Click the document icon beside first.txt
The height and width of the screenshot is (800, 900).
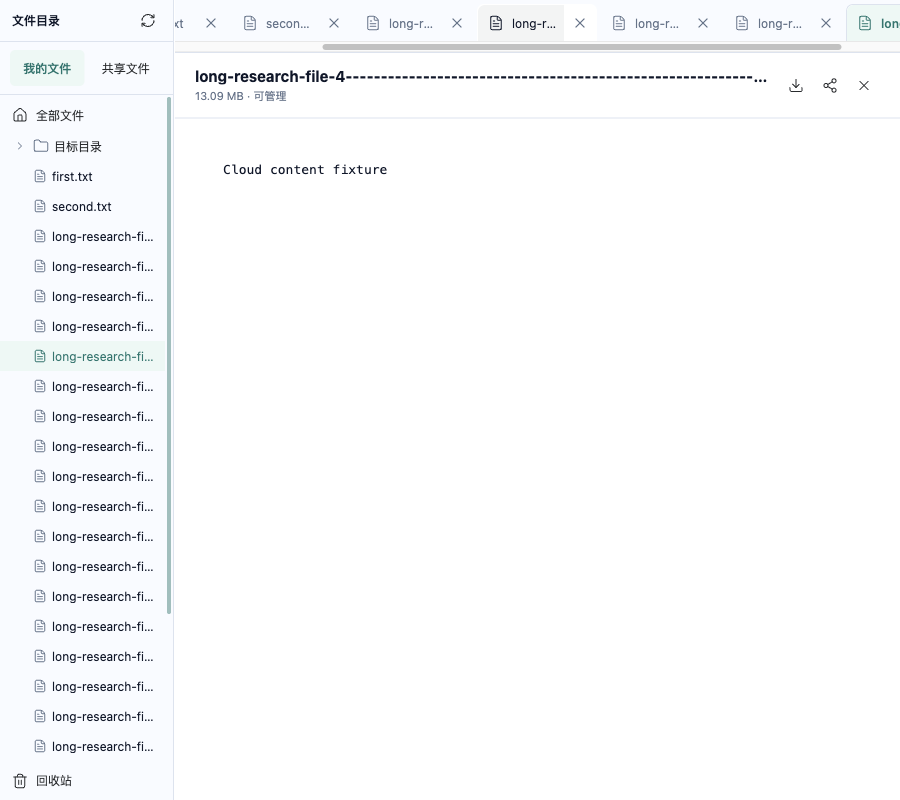point(40,176)
